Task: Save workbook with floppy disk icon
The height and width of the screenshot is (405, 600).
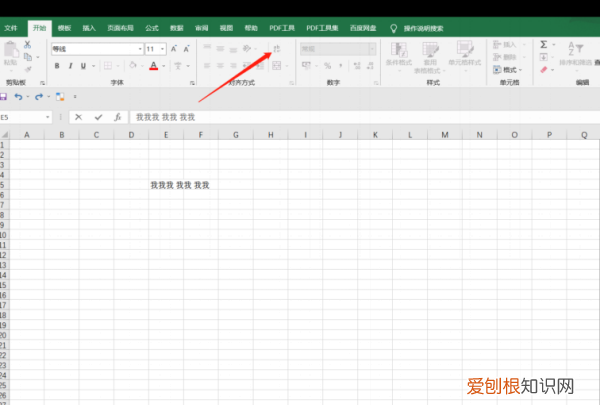Action: [3, 96]
